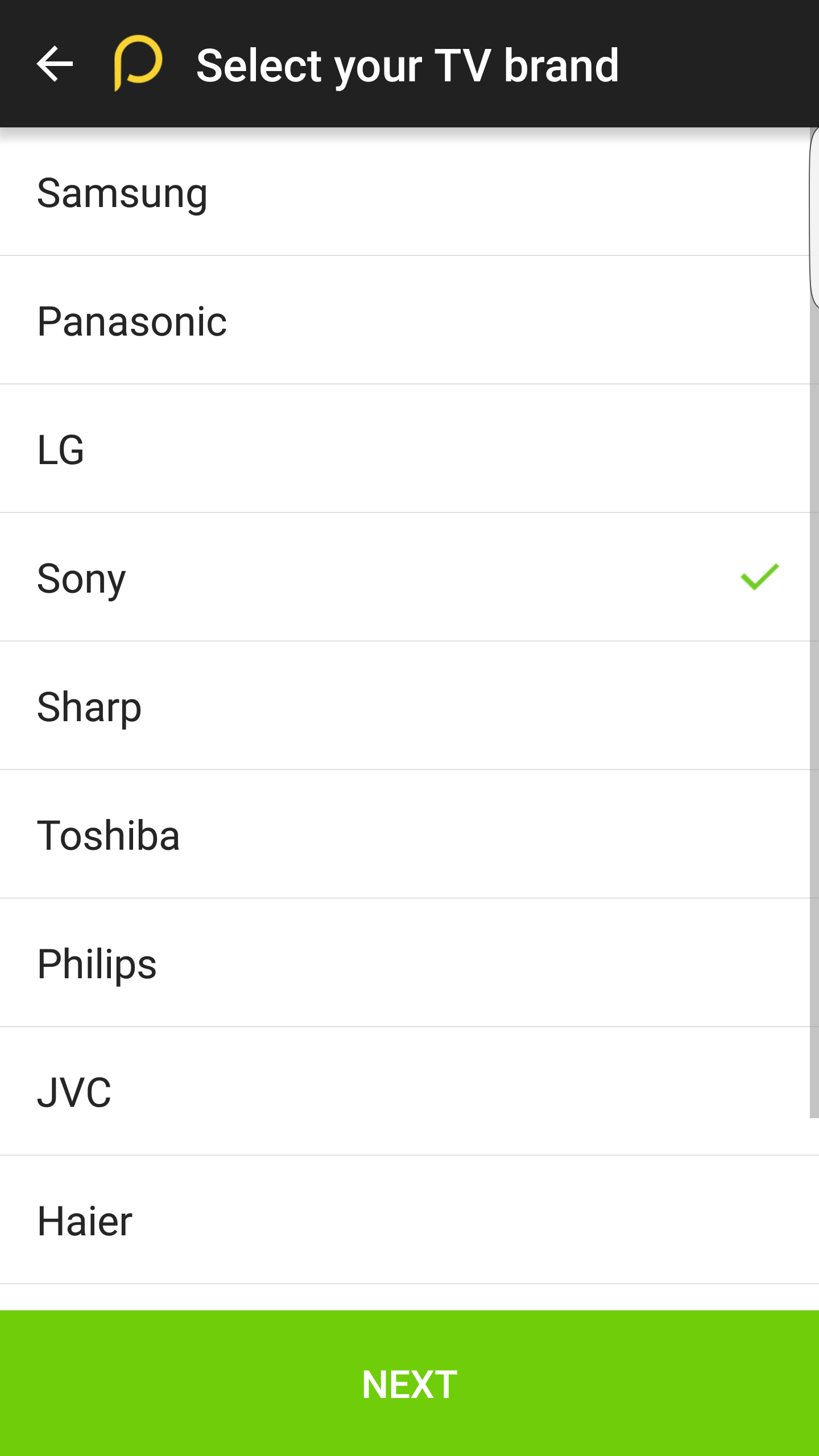Select Toshiba from the list
Screen dimensions: 819x1456
pyautogui.click(x=109, y=835)
